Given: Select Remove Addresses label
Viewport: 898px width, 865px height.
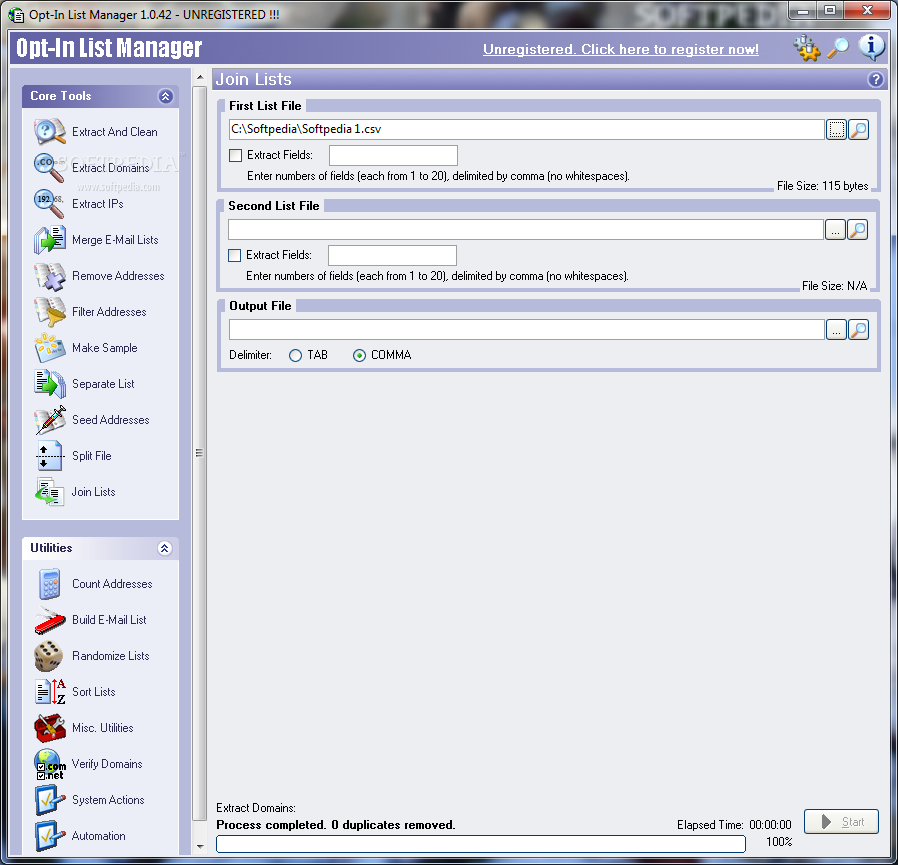Looking at the screenshot, I should pos(118,276).
